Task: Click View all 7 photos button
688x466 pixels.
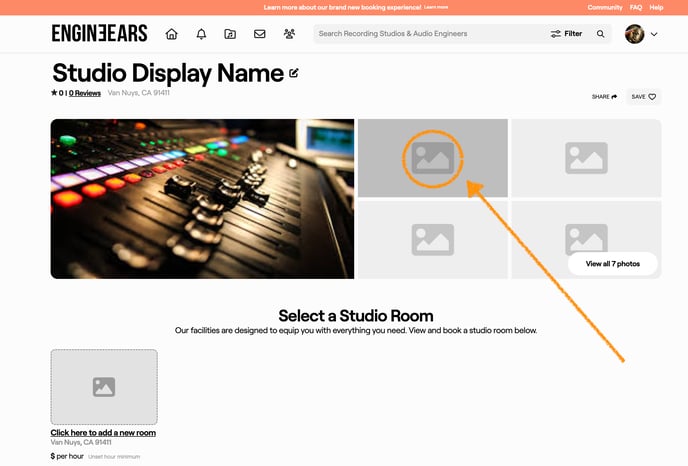Action: coord(612,264)
